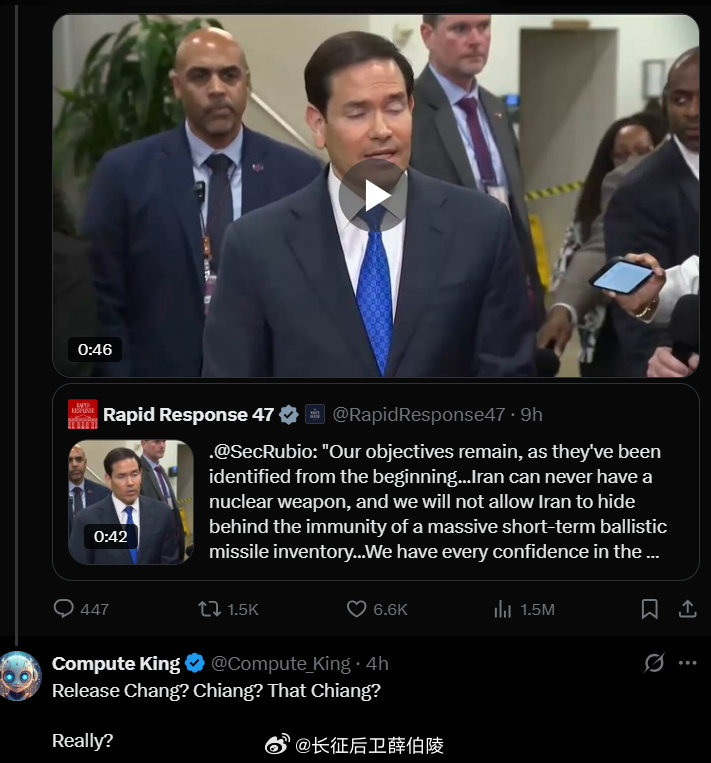Open Grok icon on Compute King reply
The width and height of the screenshot is (711, 763).
tap(655, 663)
